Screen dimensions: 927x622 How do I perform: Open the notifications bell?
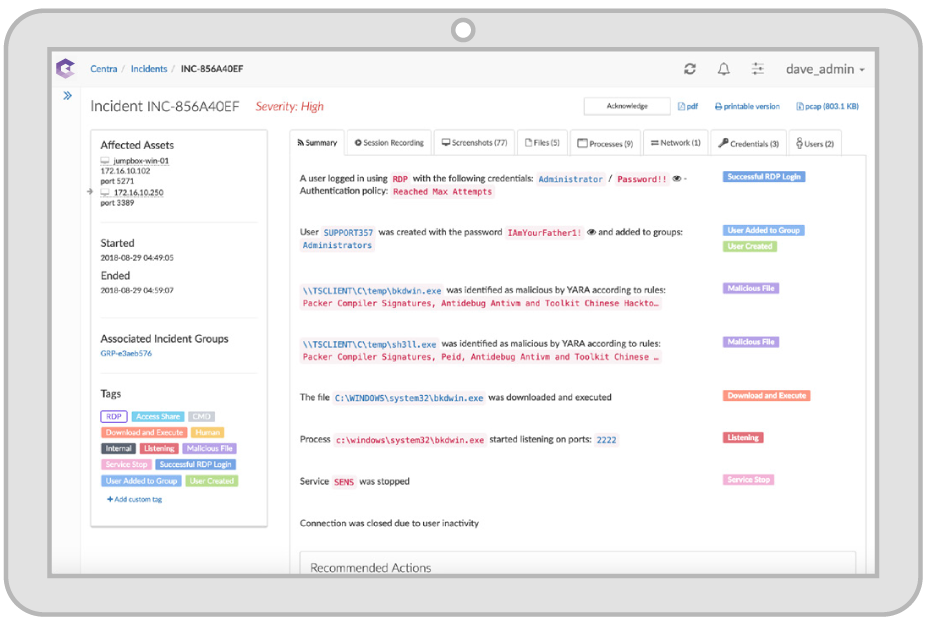(724, 69)
